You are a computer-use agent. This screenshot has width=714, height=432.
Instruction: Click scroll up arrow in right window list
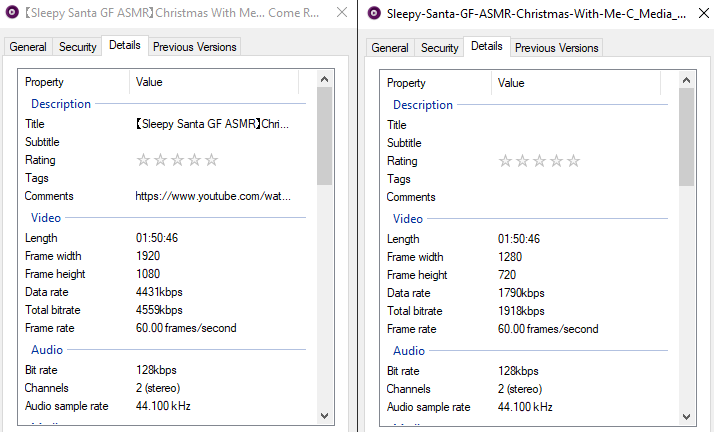coord(686,80)
